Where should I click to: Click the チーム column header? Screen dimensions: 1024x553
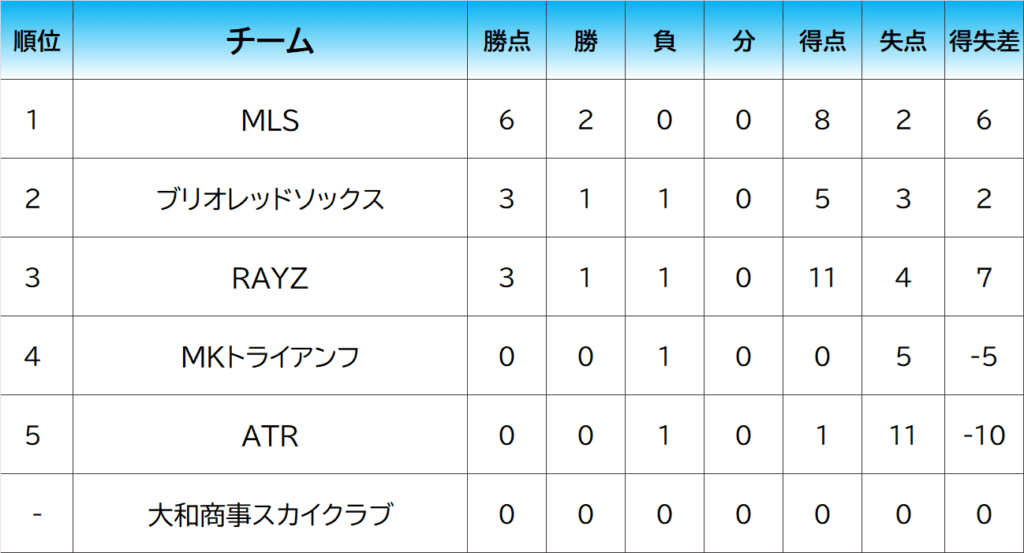pyautogui.click(x=270, y=41)
